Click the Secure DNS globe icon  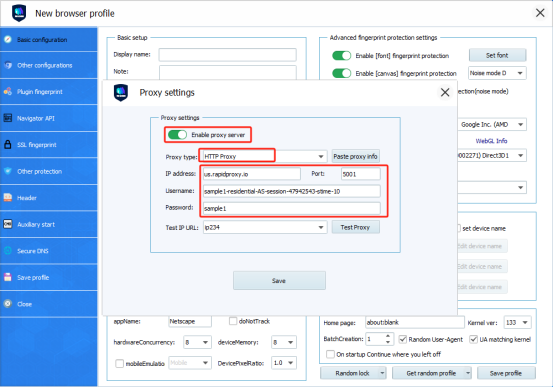click(x=8, y=251)
